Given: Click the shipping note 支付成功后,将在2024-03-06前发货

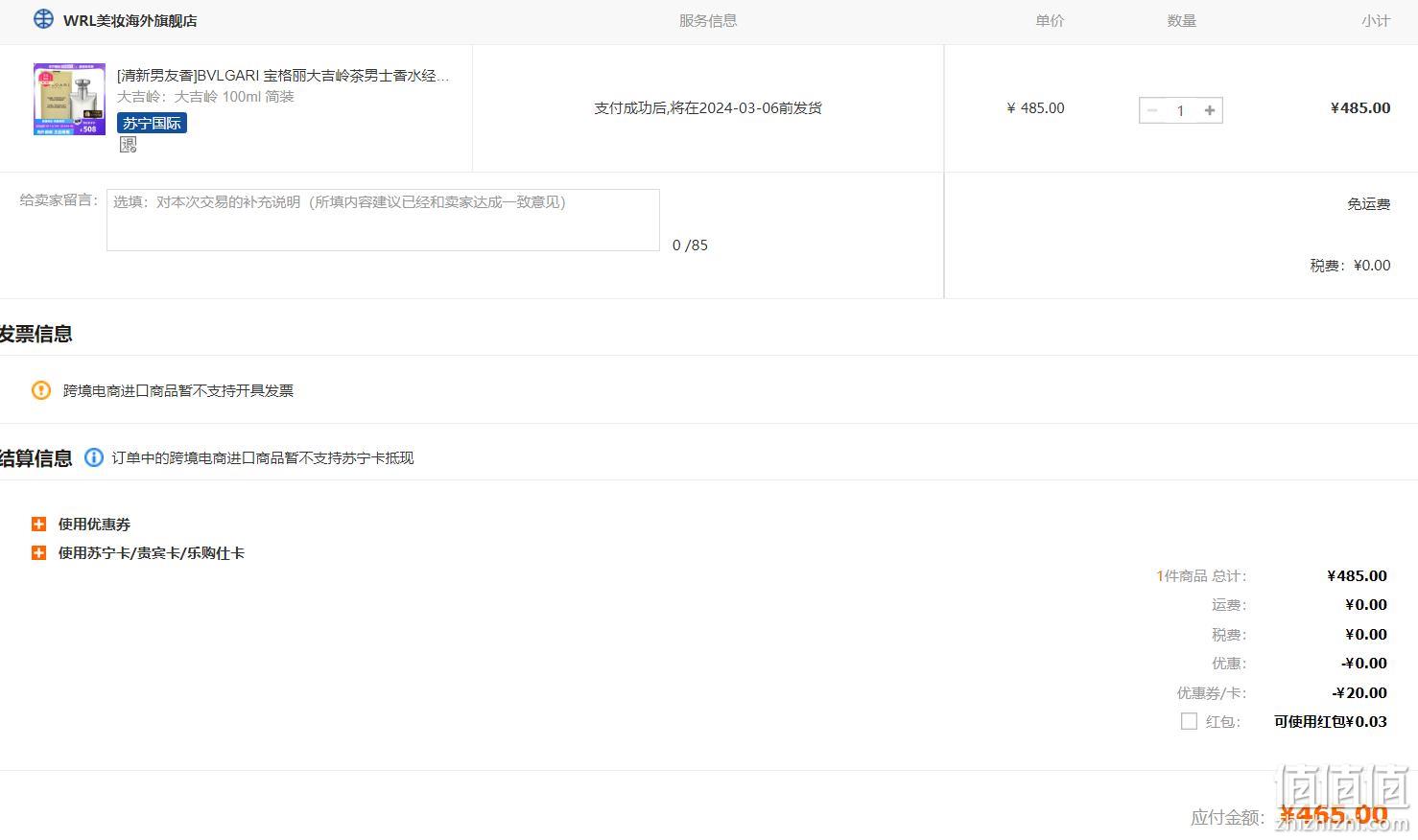Looking at the screenshot, I should [x=708, y=108].
